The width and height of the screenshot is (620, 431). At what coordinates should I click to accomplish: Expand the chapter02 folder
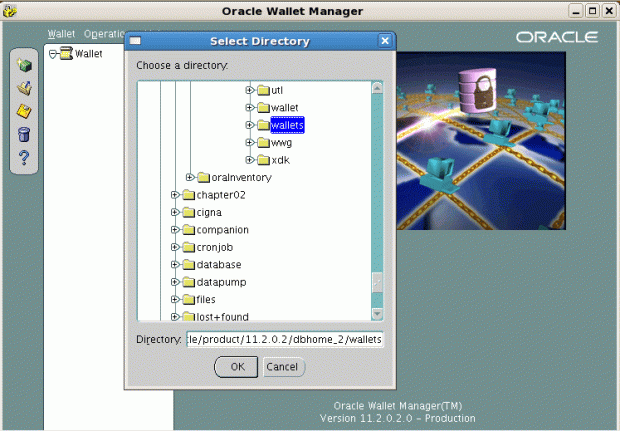[x=175, y=195]
